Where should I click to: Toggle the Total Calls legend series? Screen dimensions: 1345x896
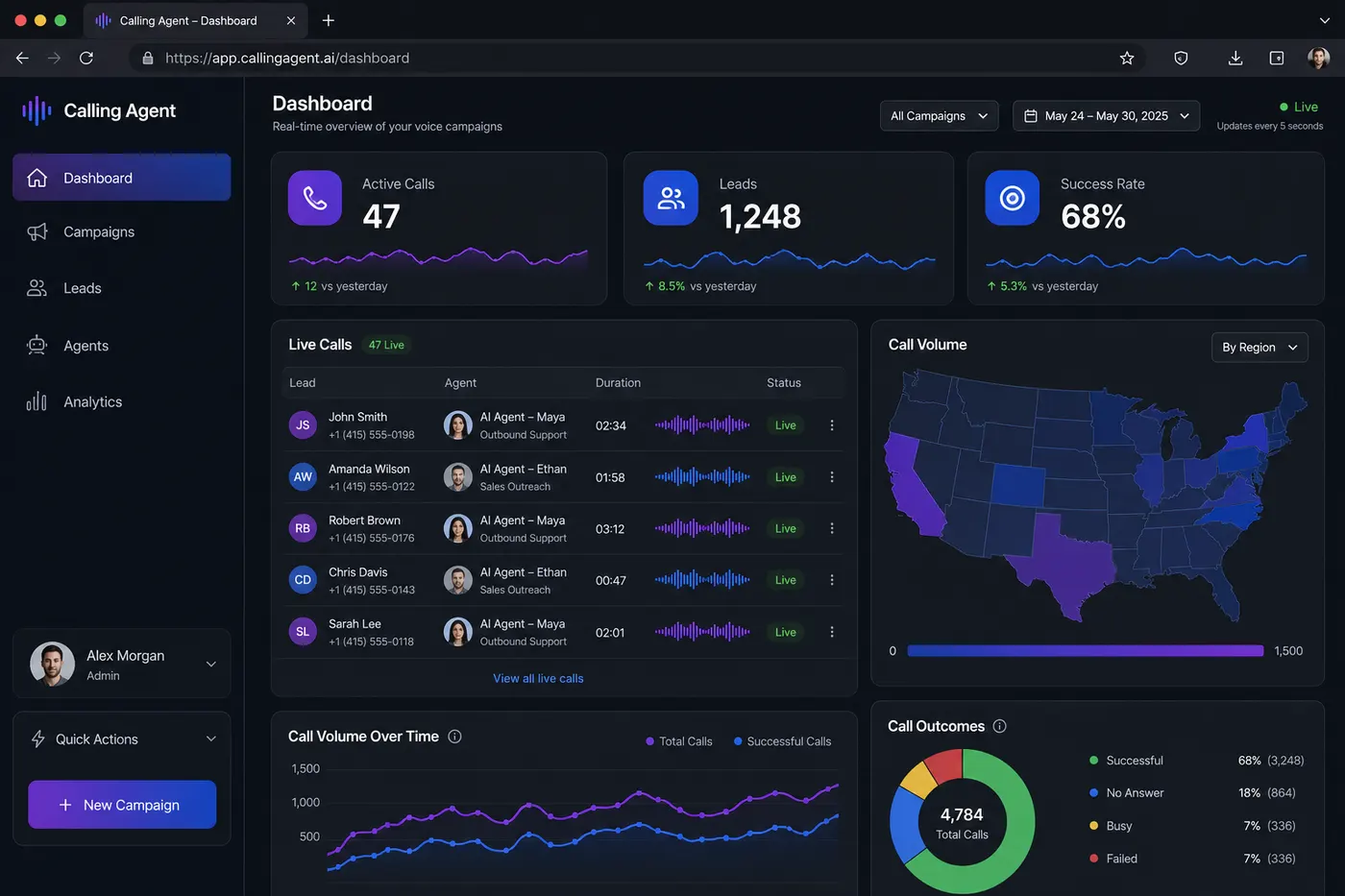point(679,741)
